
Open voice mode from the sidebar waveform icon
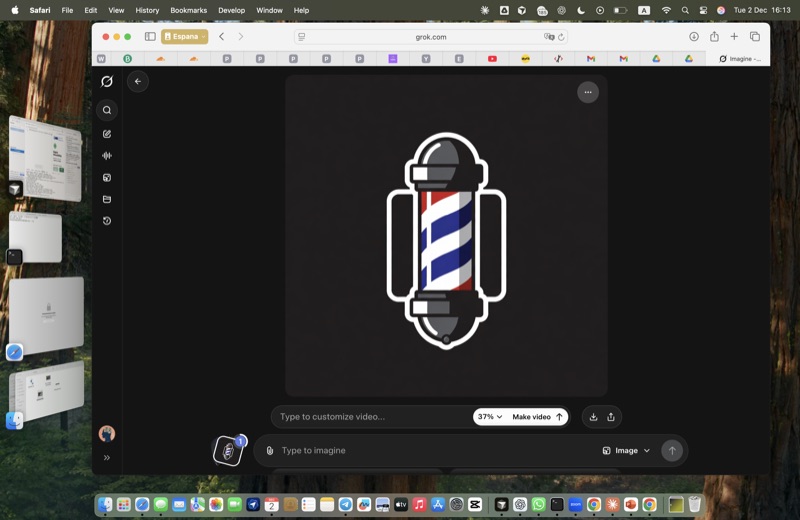pos(107,156)
